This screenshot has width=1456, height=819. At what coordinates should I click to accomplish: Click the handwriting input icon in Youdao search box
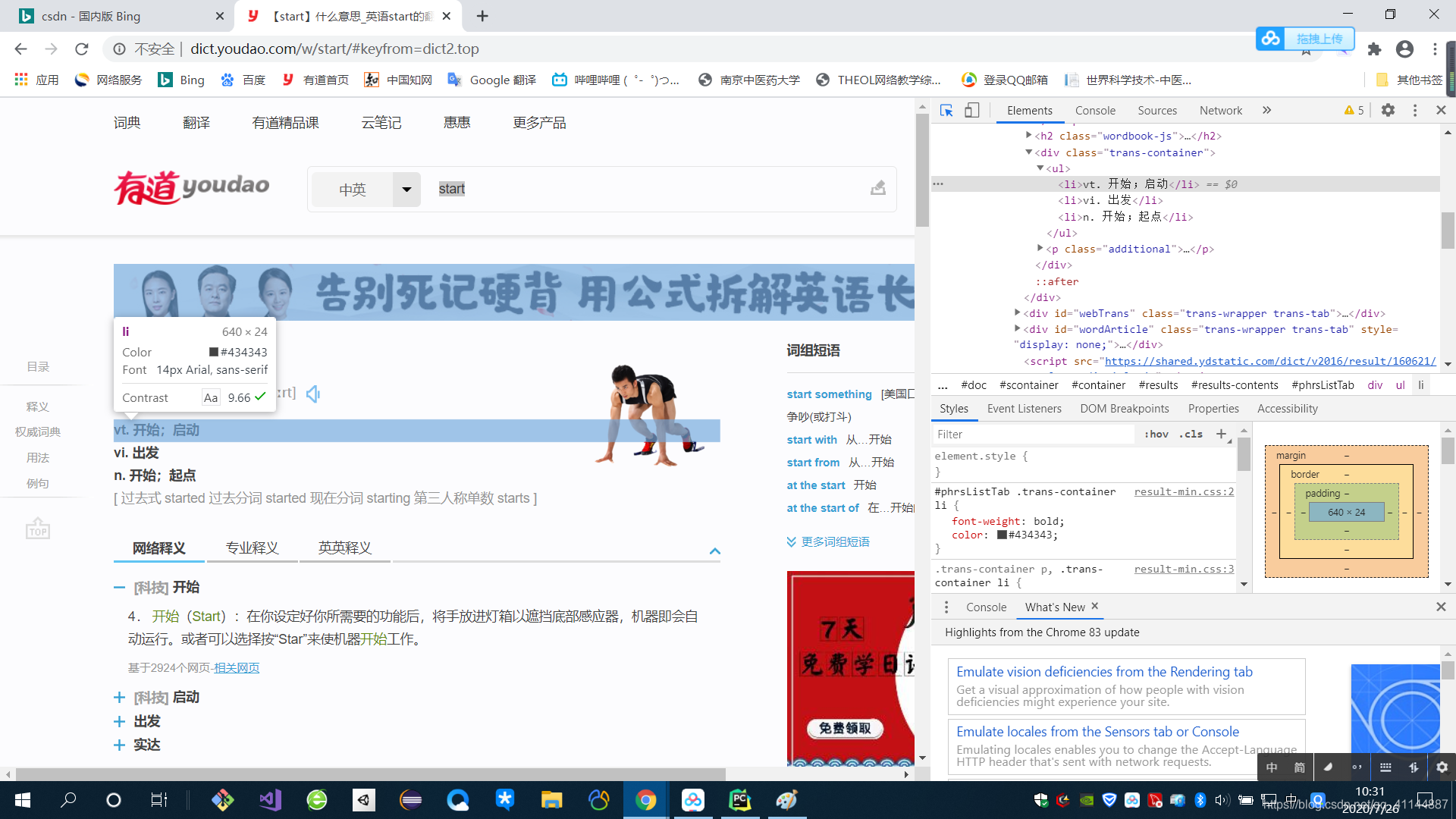[x=877, y=188]
